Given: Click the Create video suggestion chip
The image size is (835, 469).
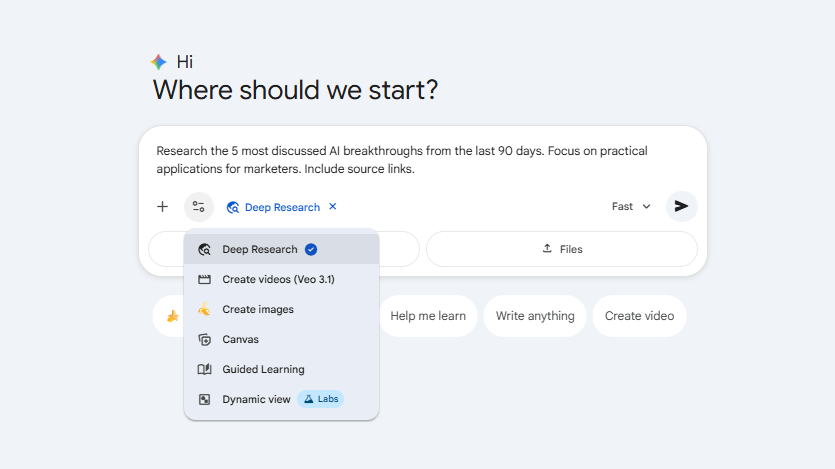Looking at the screenshot, I should tap(639, 316).
